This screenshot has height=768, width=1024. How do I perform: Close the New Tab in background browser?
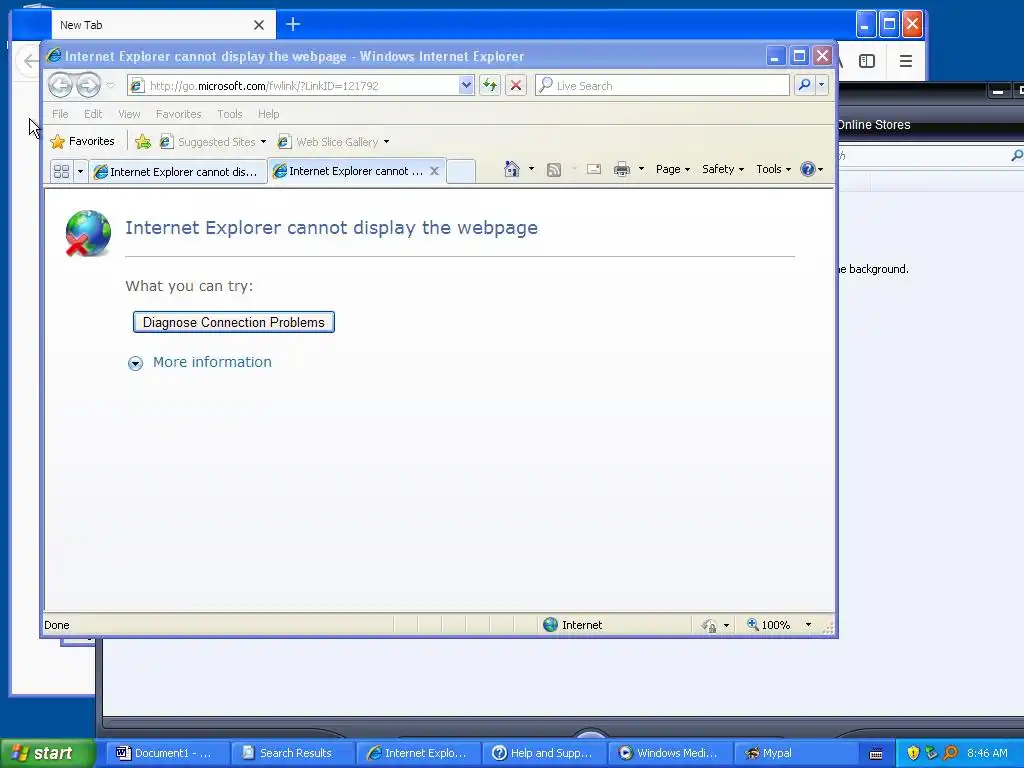[259, 25]
